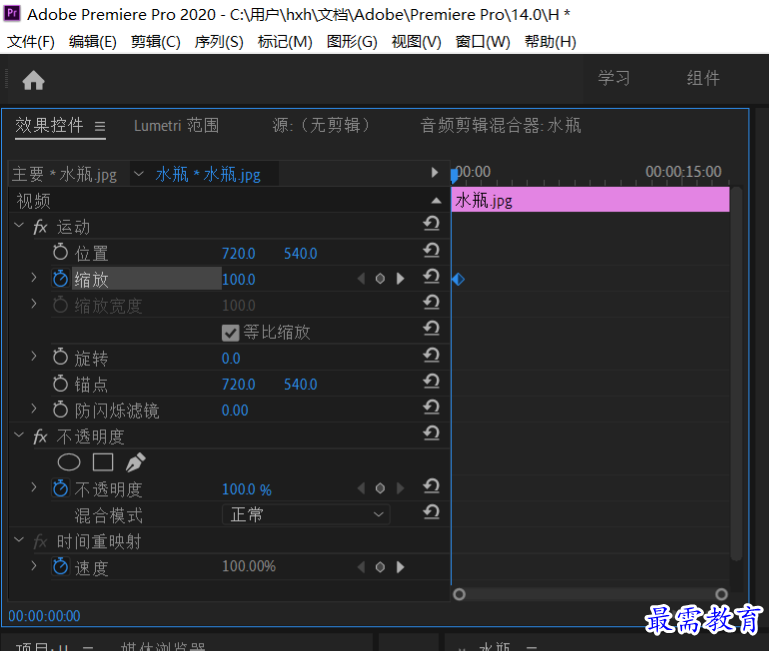The image size is (769, 651).
Task: Expand the 防闪烁滤镜 parameter
Action: pyautogui.click(x=34, y=409)
